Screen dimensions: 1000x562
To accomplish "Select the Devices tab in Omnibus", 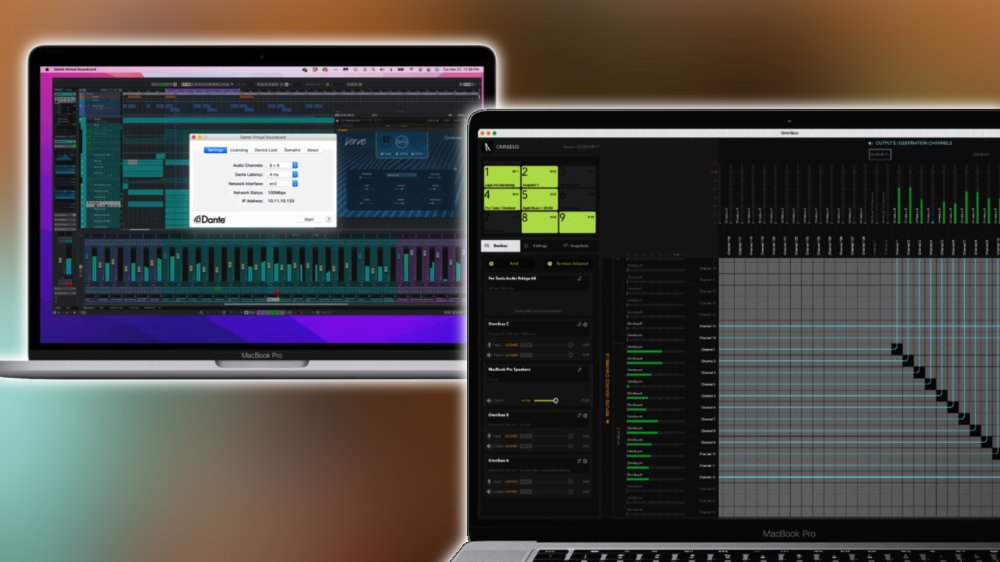I will coord(500,246).
